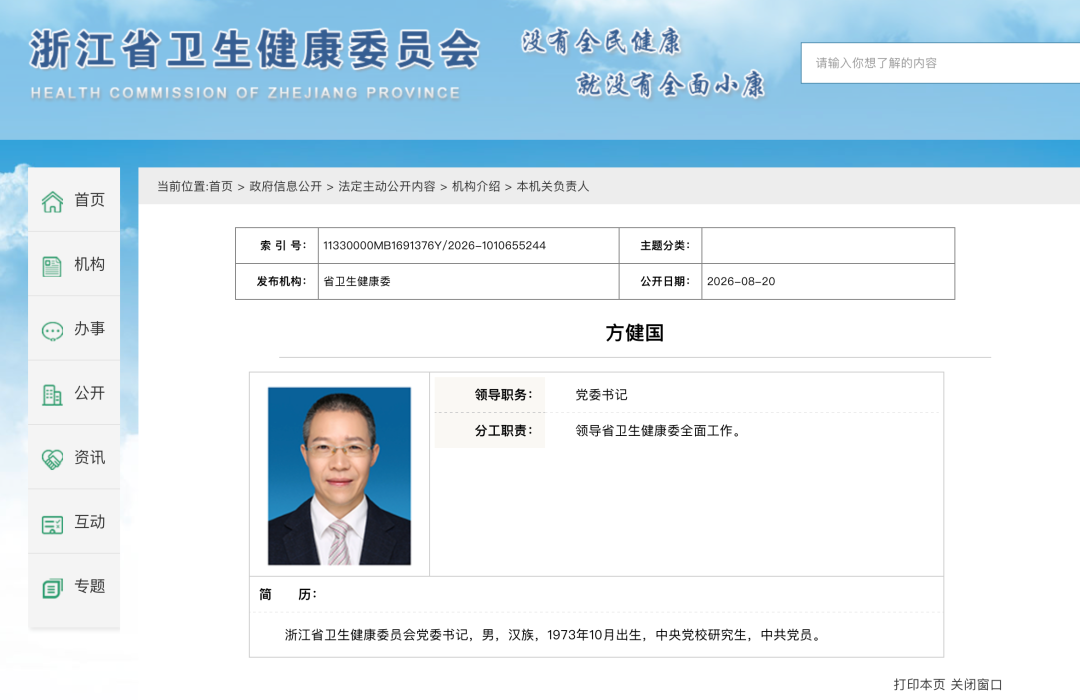
Task: Click the 资讯 handshake heart icon
Action: [x=52, y=459]
